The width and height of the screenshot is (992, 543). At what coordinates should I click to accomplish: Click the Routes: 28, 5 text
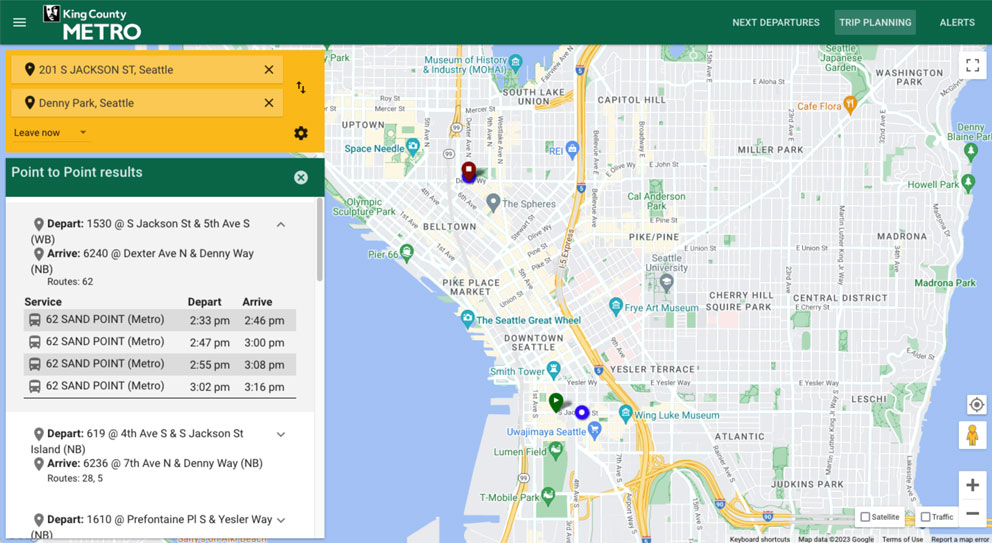[x=75, y=478]
